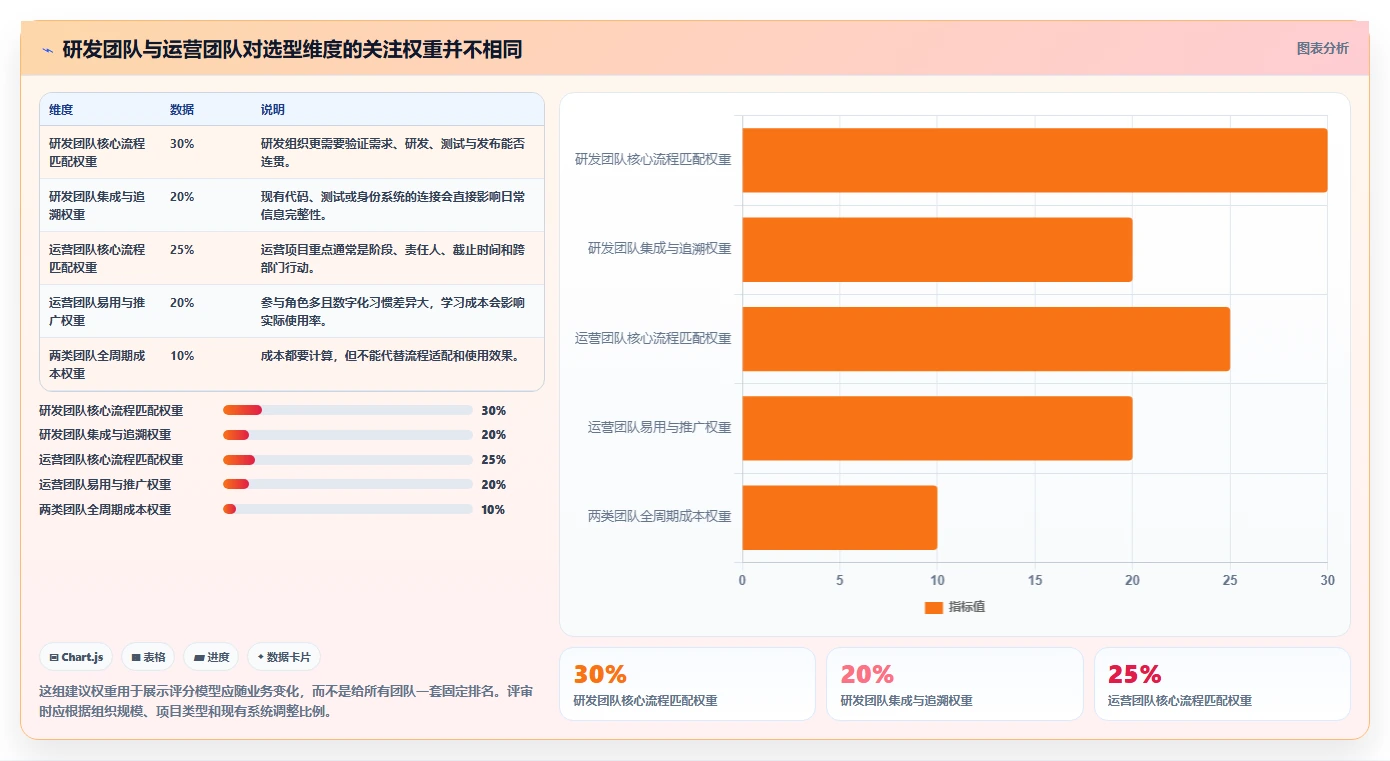Image resolution: width=1390 pixels, height=761 pixels.
Task: Click the chart bar for 研发团队核心流程匹配权重
Action: [x=1034, y=160]
